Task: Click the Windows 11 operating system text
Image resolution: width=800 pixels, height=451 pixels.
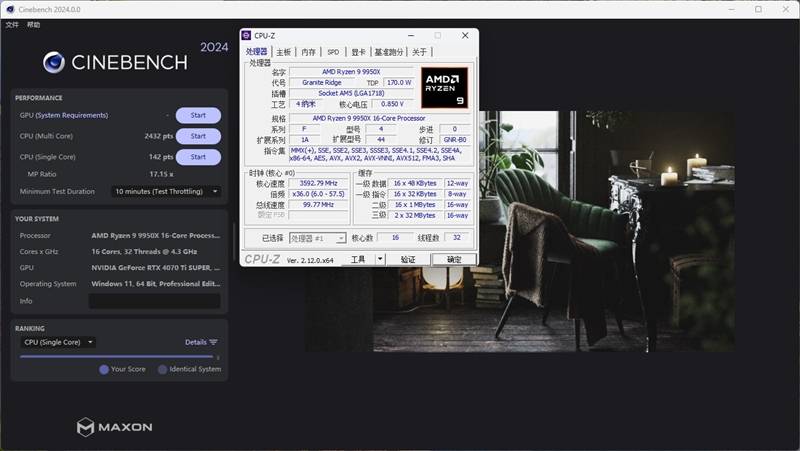Action: [156, 284]
